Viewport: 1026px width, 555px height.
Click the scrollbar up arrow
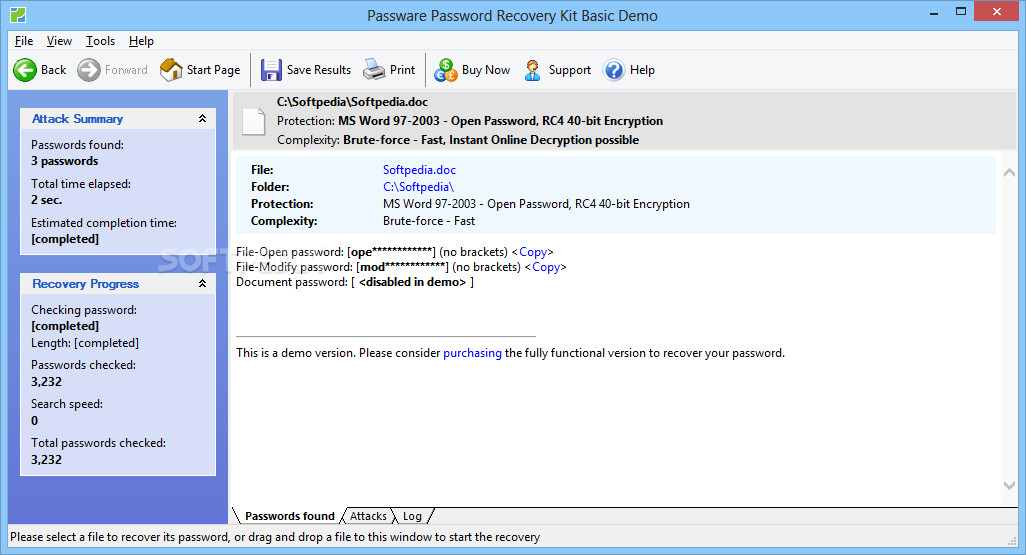click(x=1009, y=173)
